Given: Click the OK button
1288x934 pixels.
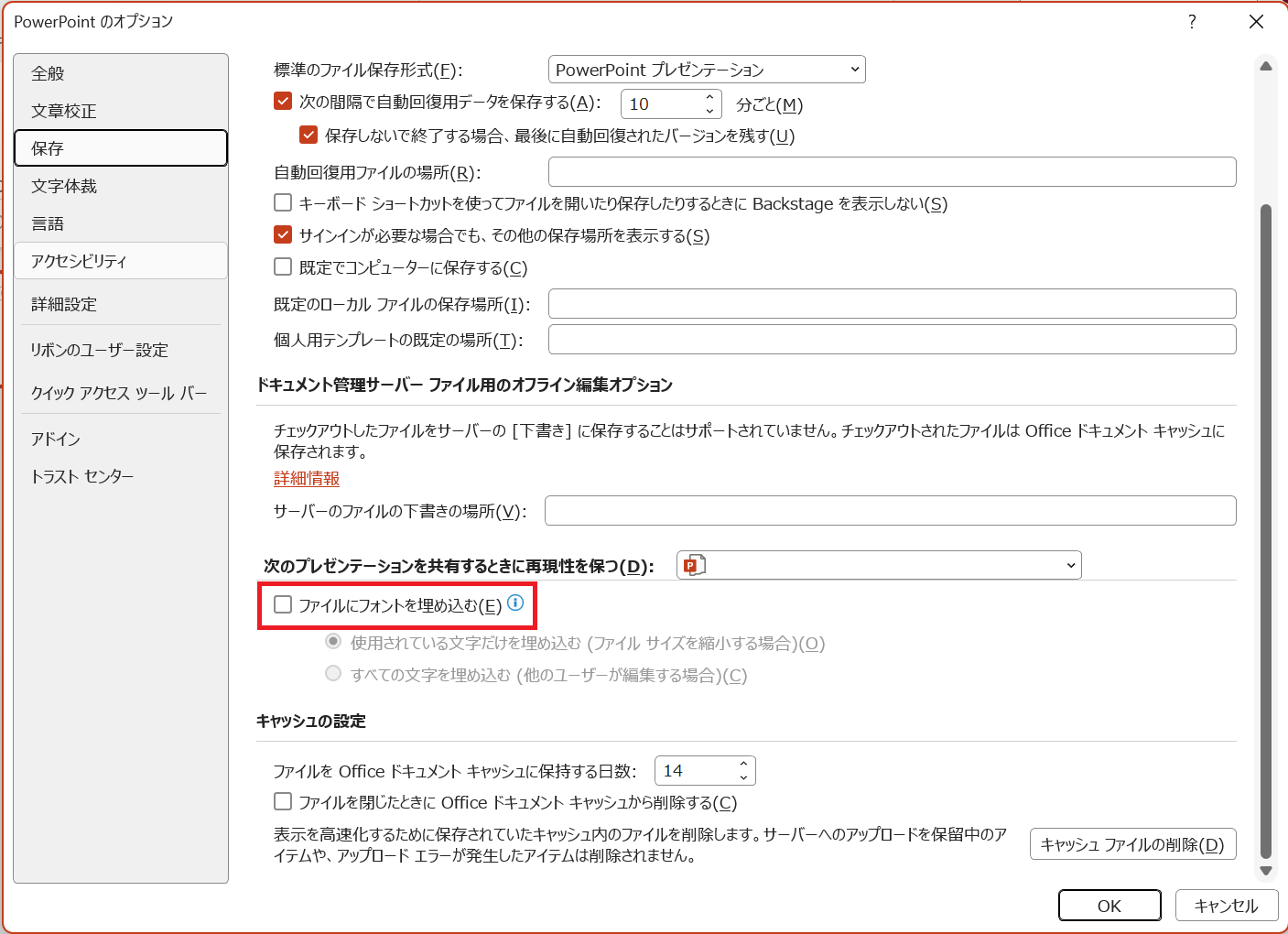Looking at the screenshot, I should click(1109, 906).
